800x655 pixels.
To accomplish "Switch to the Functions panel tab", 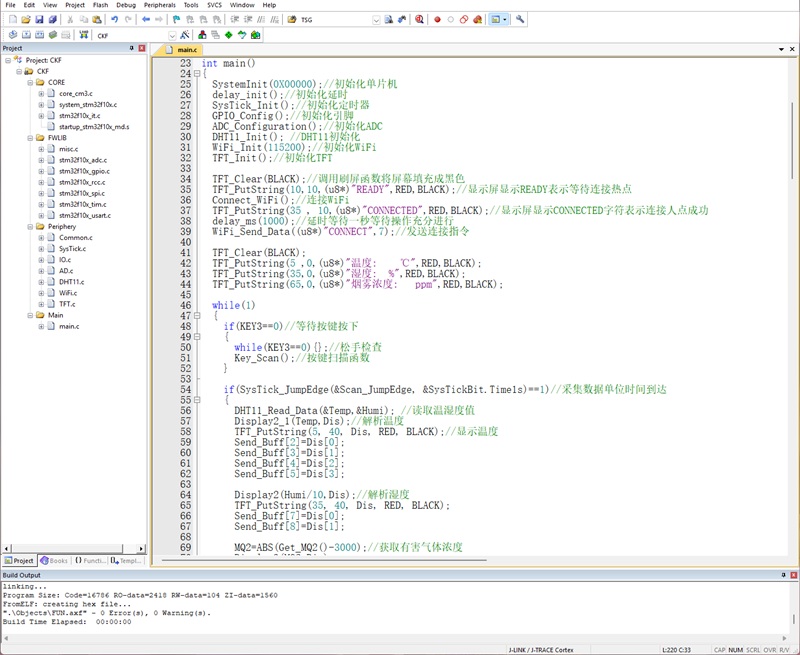I will [x=90, y=560].
